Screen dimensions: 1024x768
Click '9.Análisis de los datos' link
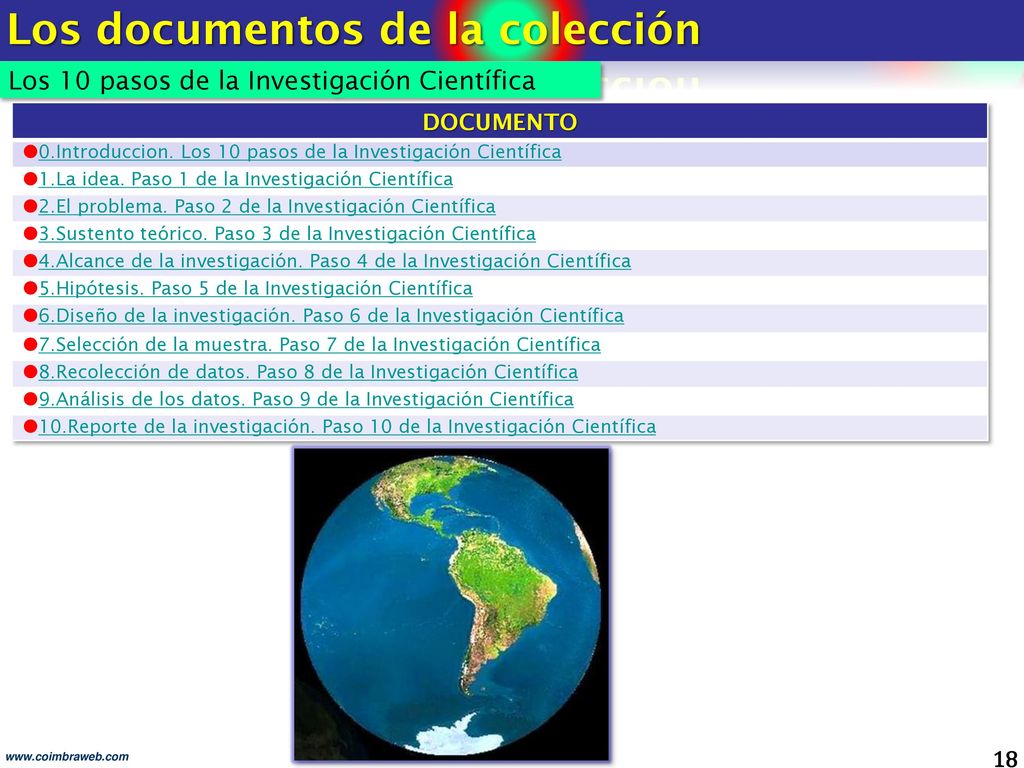306,400
